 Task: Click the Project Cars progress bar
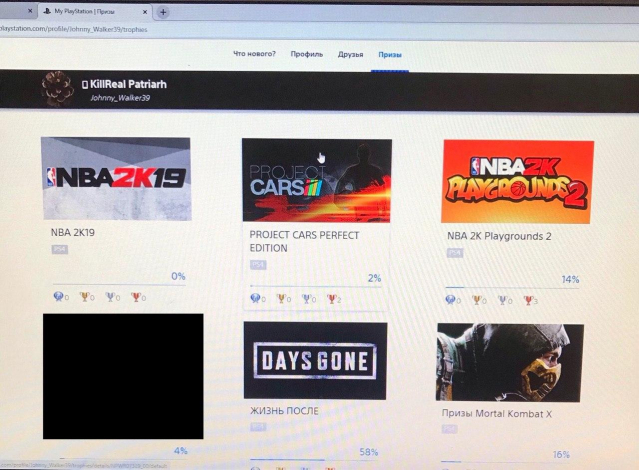coord(316,286)
